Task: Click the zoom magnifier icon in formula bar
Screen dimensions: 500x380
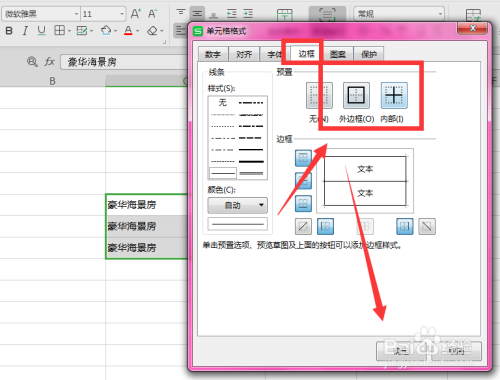Action: 32,62
